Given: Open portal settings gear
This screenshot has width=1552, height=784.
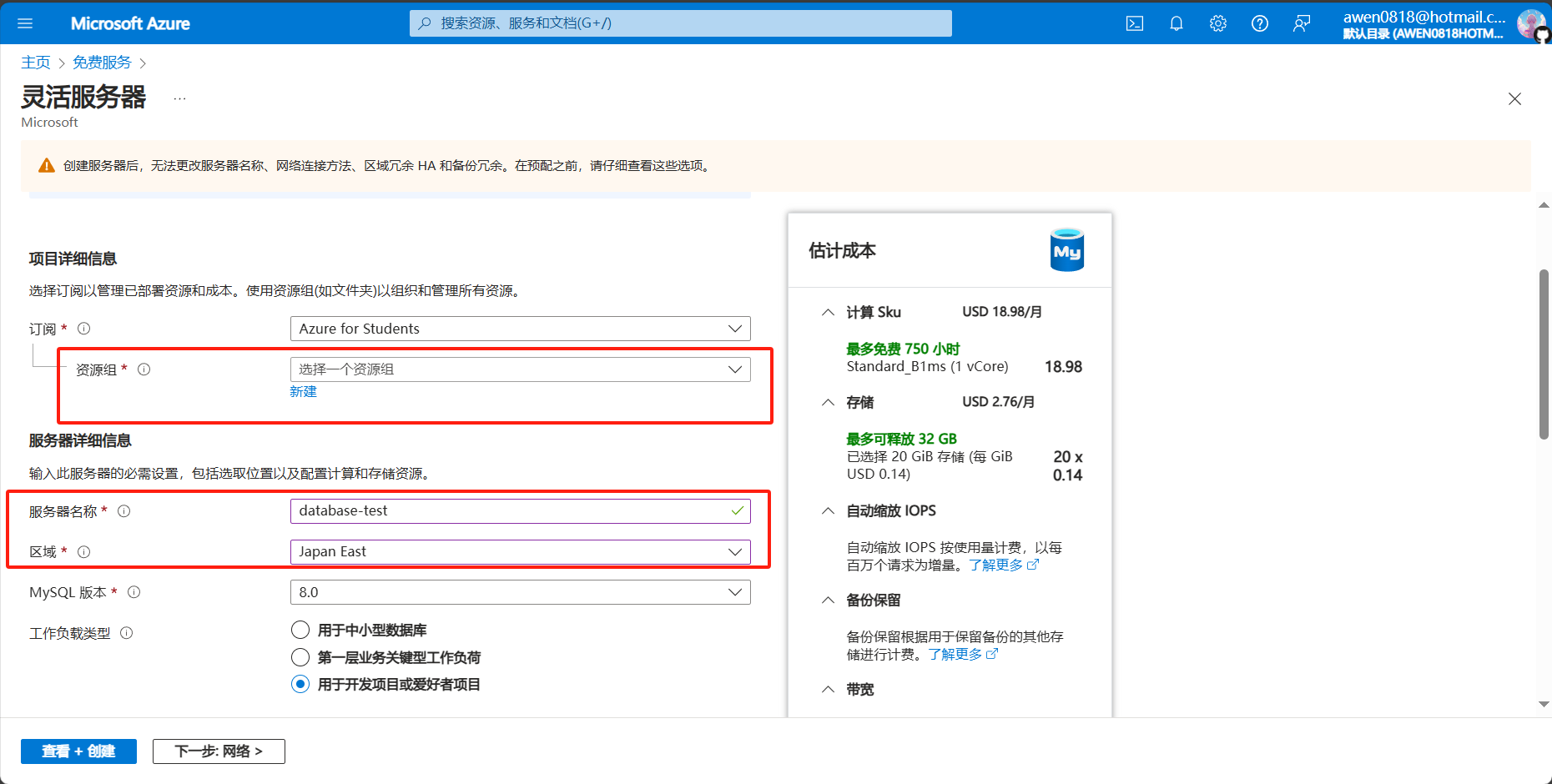Looking at the screenshot, I should pos(1218,23).
